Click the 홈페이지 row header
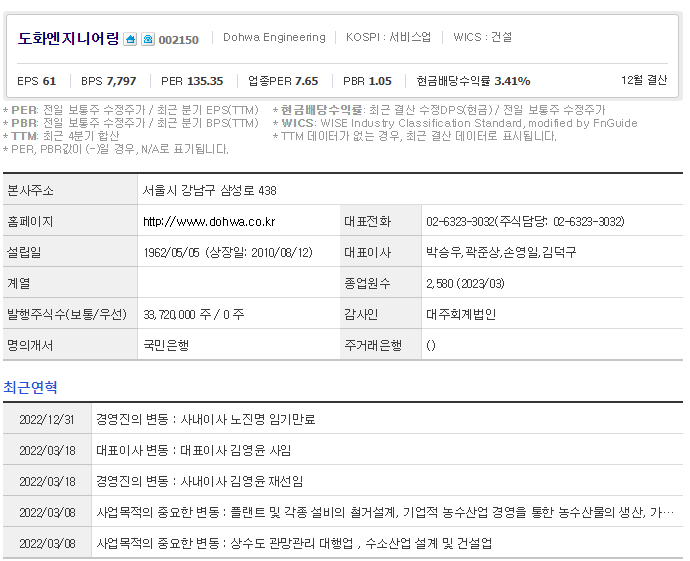690x561 pixels. pos(70,220)
